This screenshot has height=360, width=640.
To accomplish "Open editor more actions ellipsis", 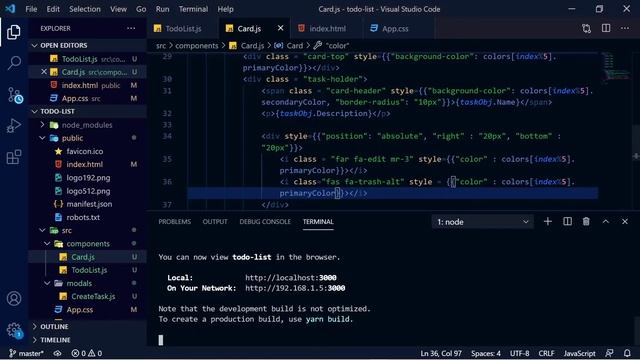I will pyautogui.click(x=625, y=28).
